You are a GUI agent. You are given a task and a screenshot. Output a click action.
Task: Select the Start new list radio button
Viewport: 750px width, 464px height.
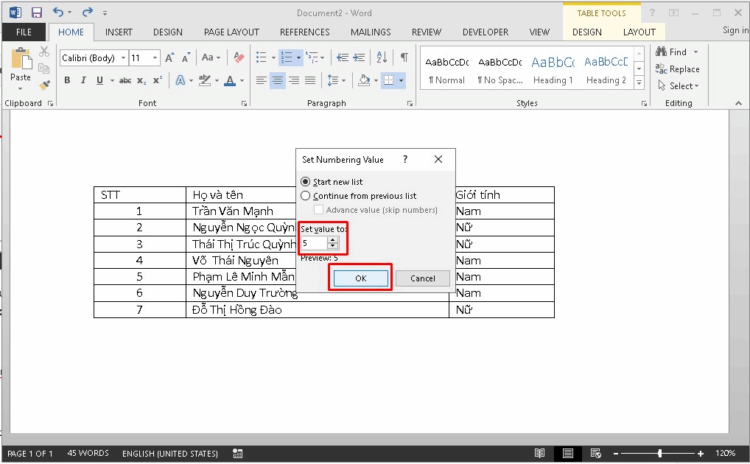coord(307,182)
